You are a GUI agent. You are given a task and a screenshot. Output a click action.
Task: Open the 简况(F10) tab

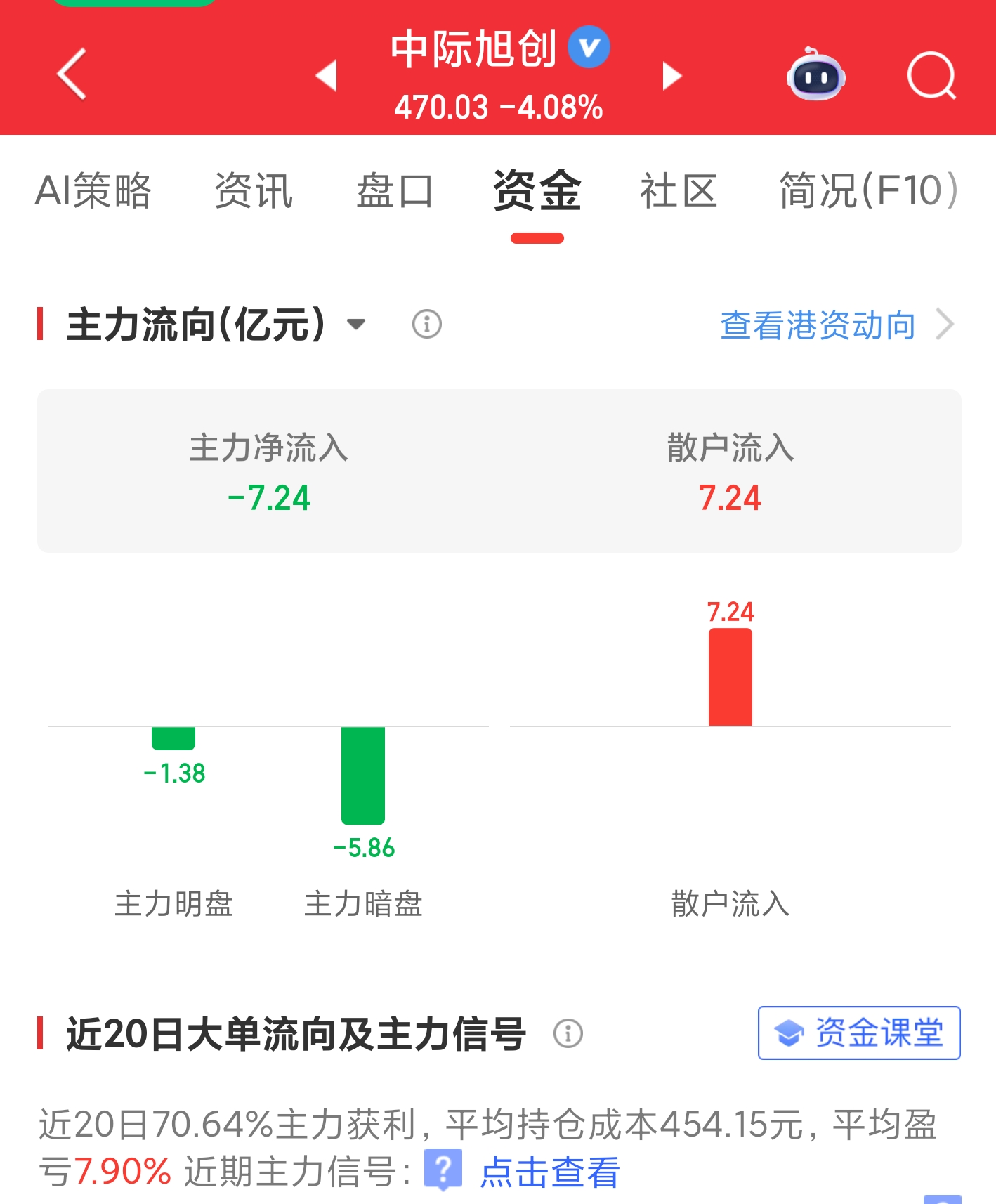[x=869, y=190]
